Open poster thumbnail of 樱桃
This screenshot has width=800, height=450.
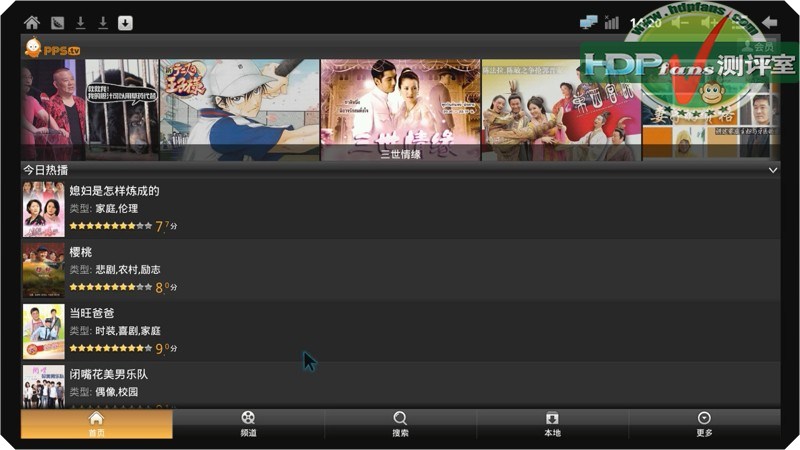tap(43, 270)
